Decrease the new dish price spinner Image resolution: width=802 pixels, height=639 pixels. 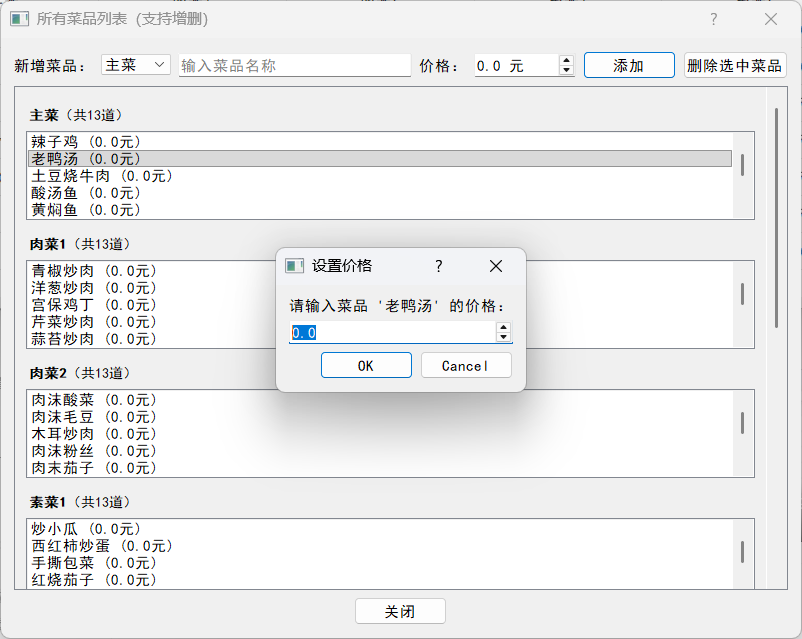[x=567, y=70]
